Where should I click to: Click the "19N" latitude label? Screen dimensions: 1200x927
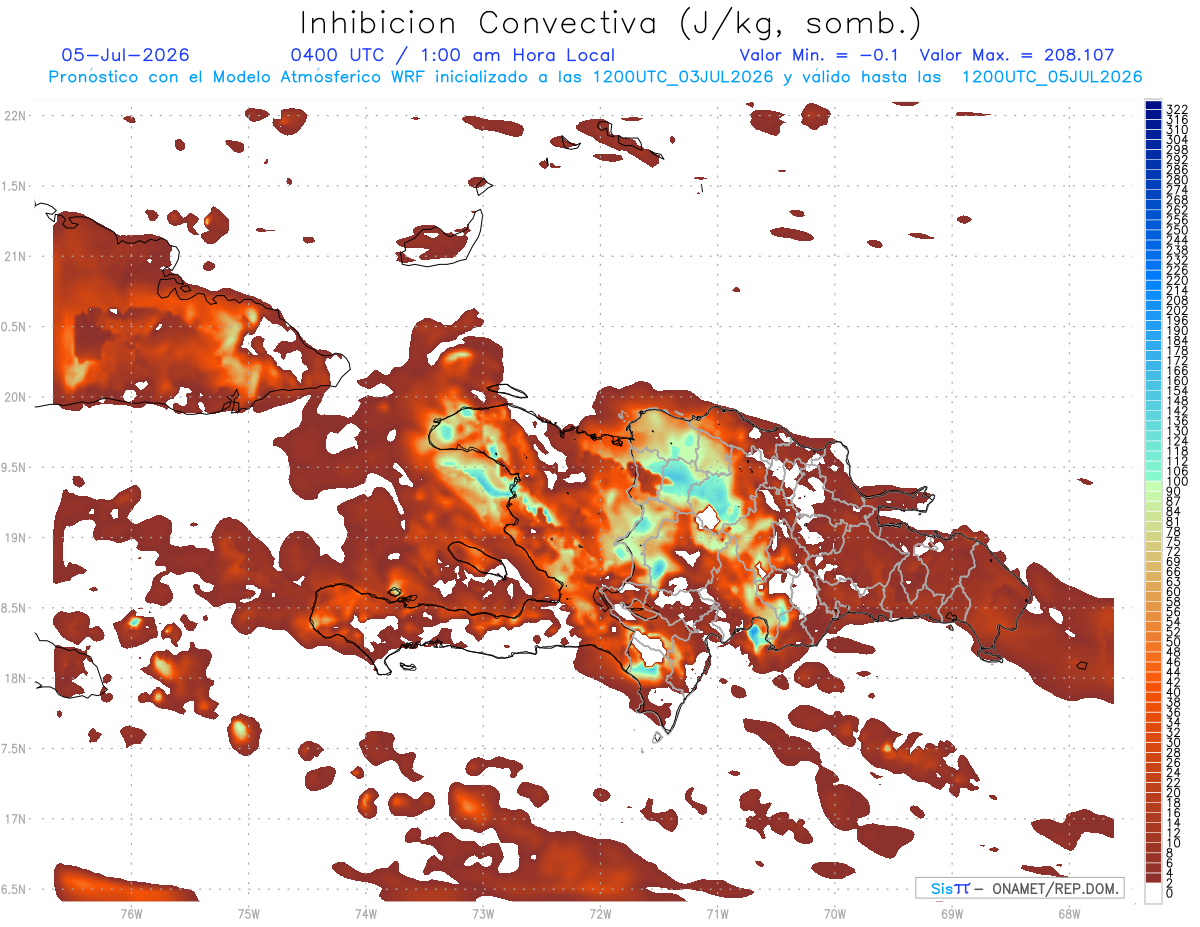click(16, 537)
